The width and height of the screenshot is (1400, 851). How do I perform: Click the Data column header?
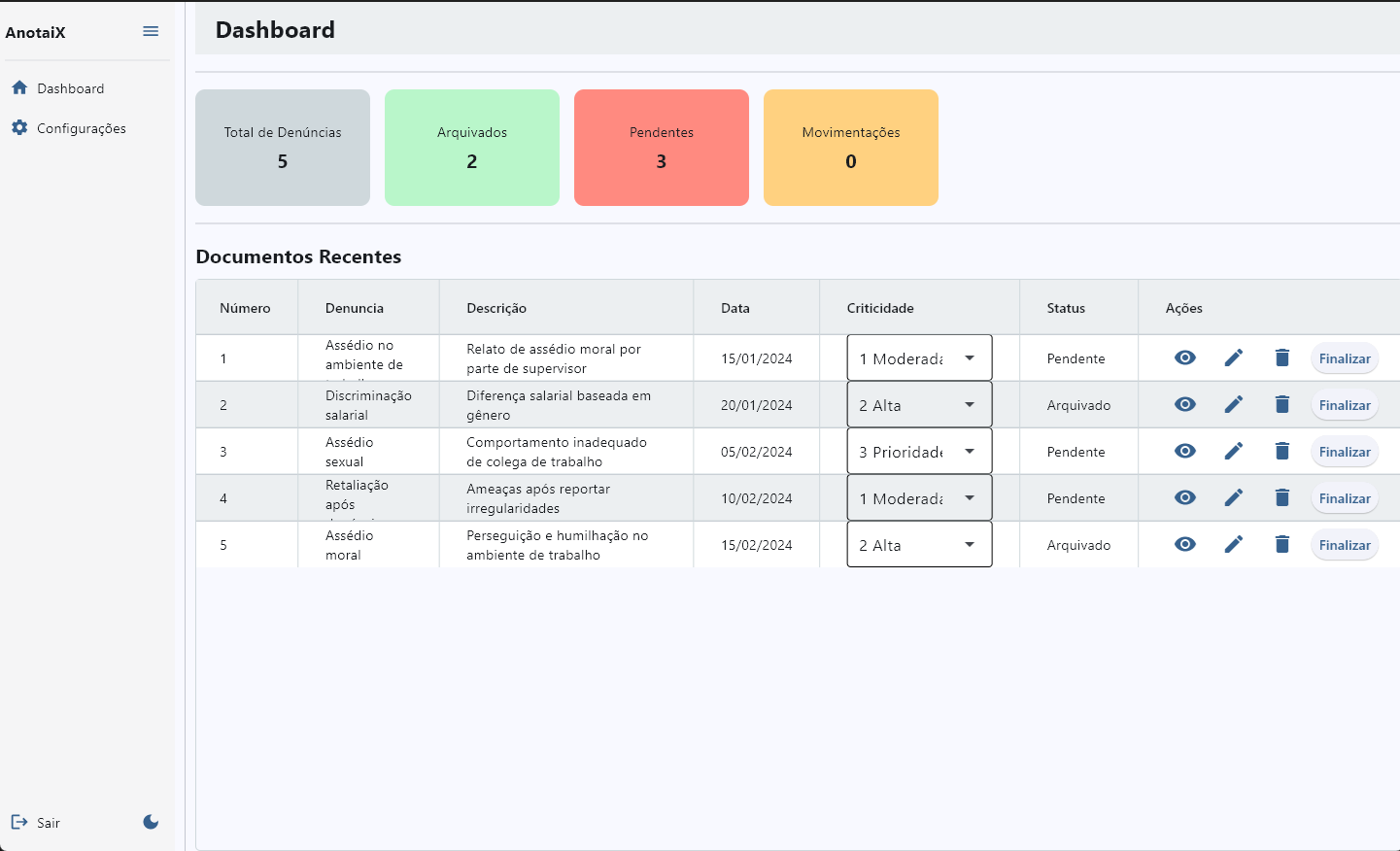pos(735,308)
